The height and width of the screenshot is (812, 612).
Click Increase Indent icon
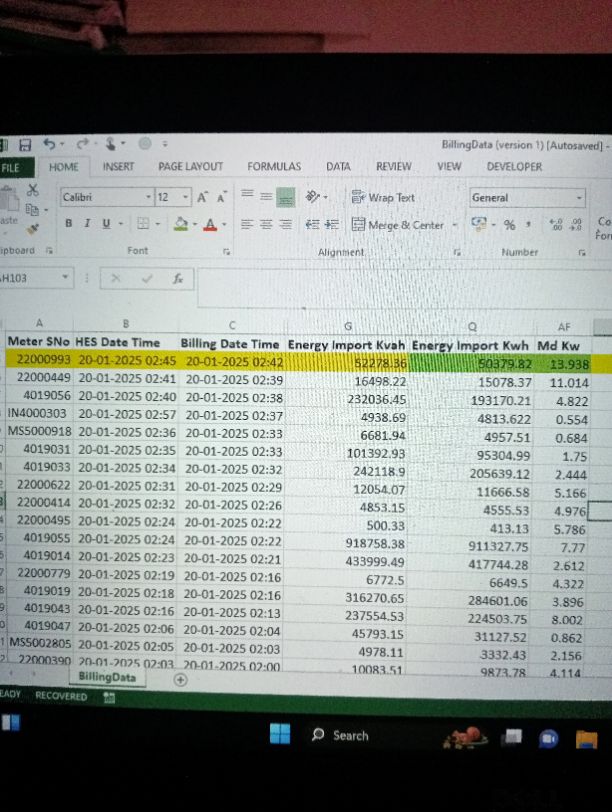(331, 224)
